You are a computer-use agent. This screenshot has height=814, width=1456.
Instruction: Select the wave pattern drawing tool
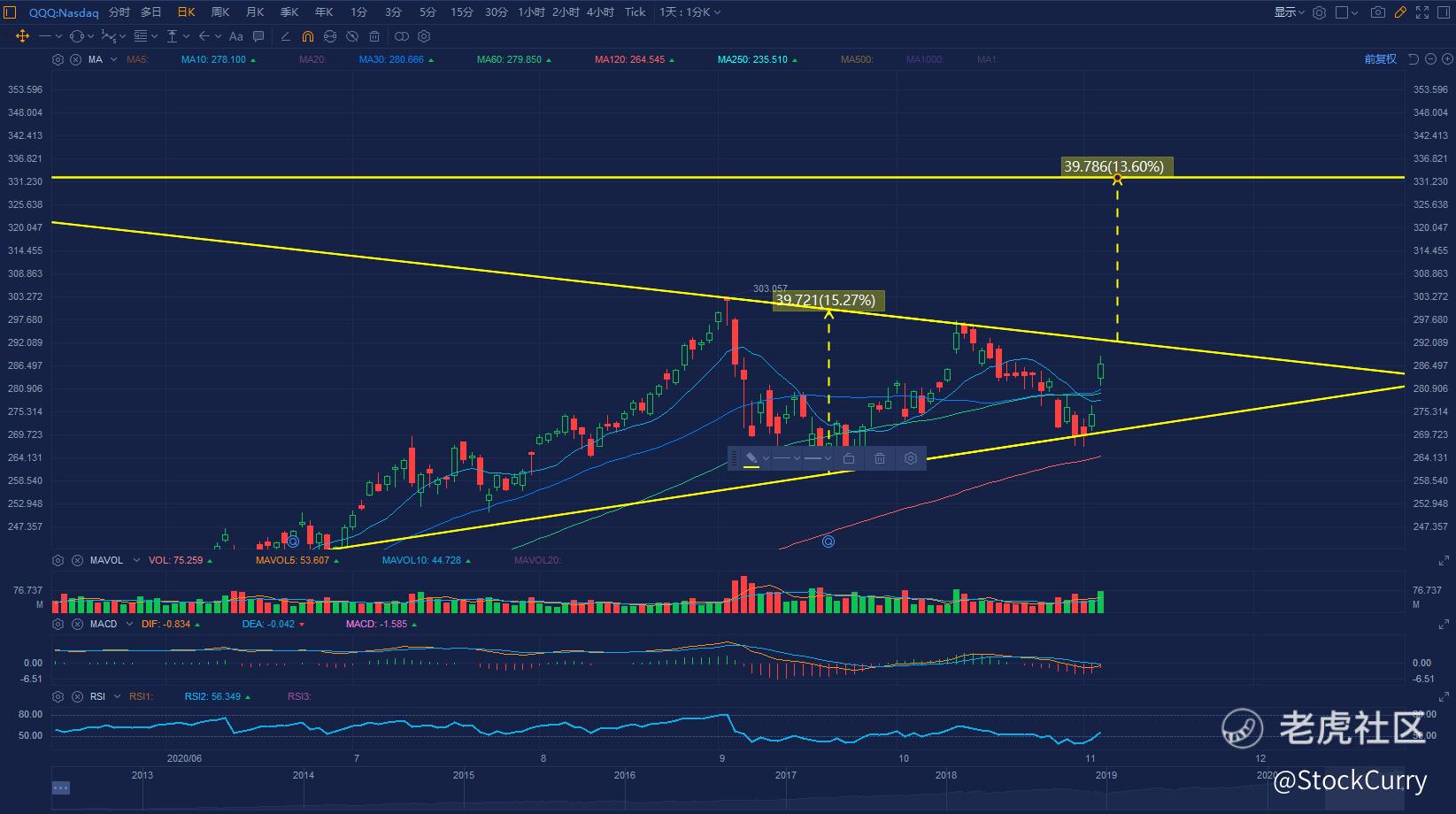click(108, 36)
